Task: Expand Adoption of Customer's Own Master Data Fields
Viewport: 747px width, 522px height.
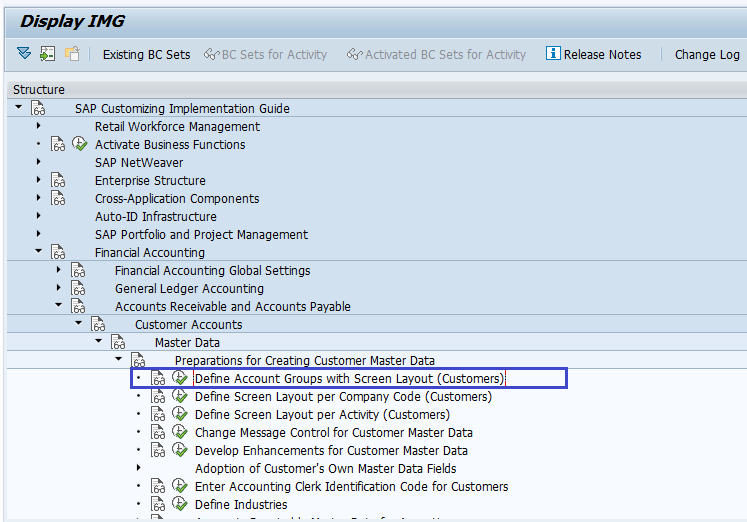Action: tap(139, 468)
